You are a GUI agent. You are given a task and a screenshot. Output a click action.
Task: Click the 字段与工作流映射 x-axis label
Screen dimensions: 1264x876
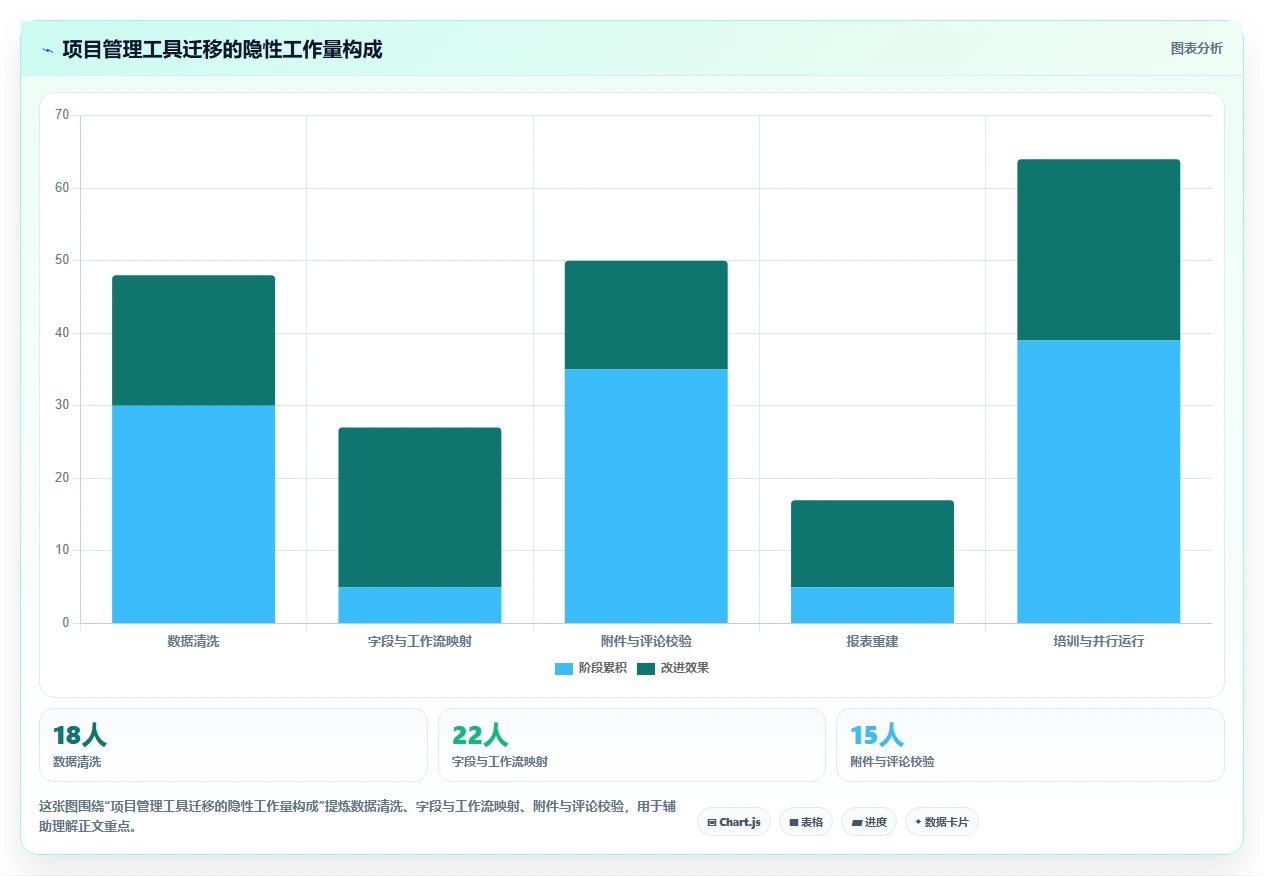click(x=420, y=641)
